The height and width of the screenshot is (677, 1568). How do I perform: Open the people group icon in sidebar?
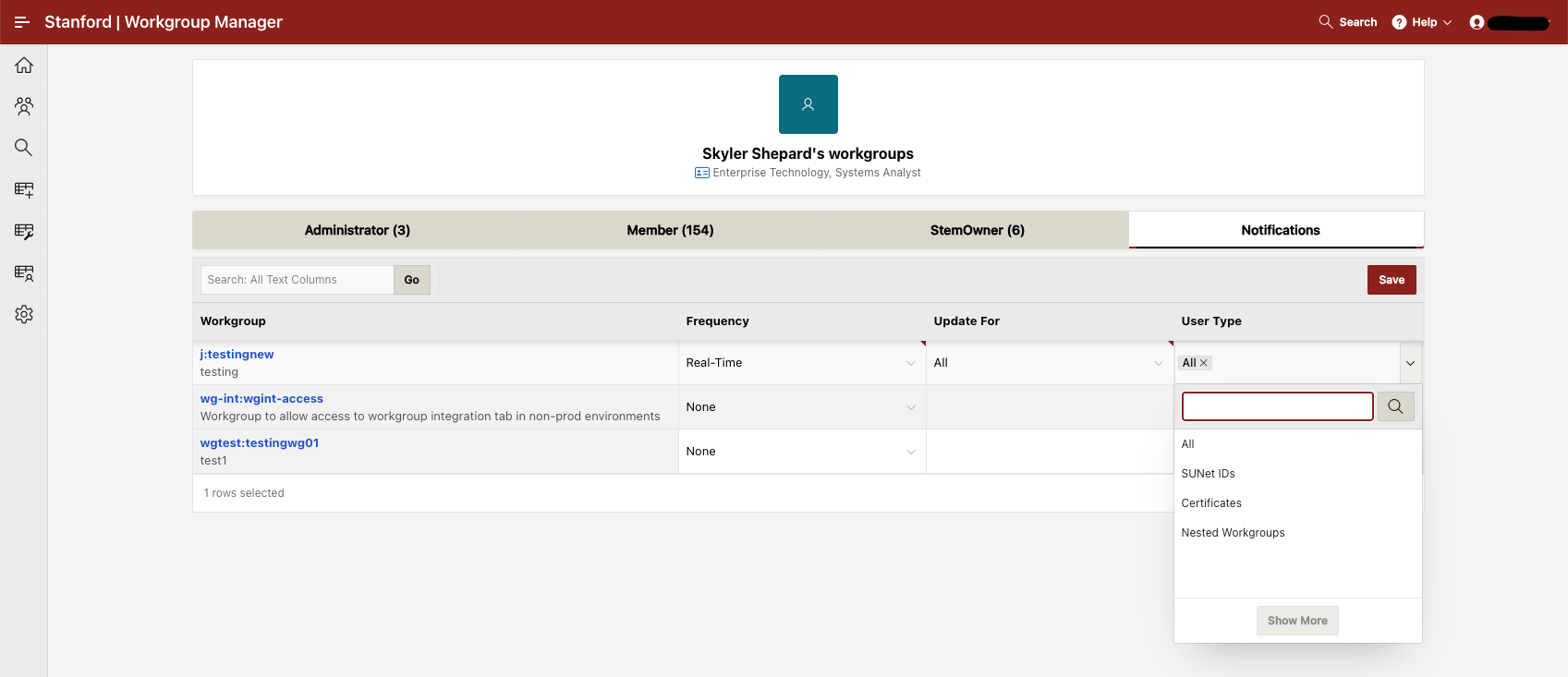pyautogui.click(x=24, y=106)
